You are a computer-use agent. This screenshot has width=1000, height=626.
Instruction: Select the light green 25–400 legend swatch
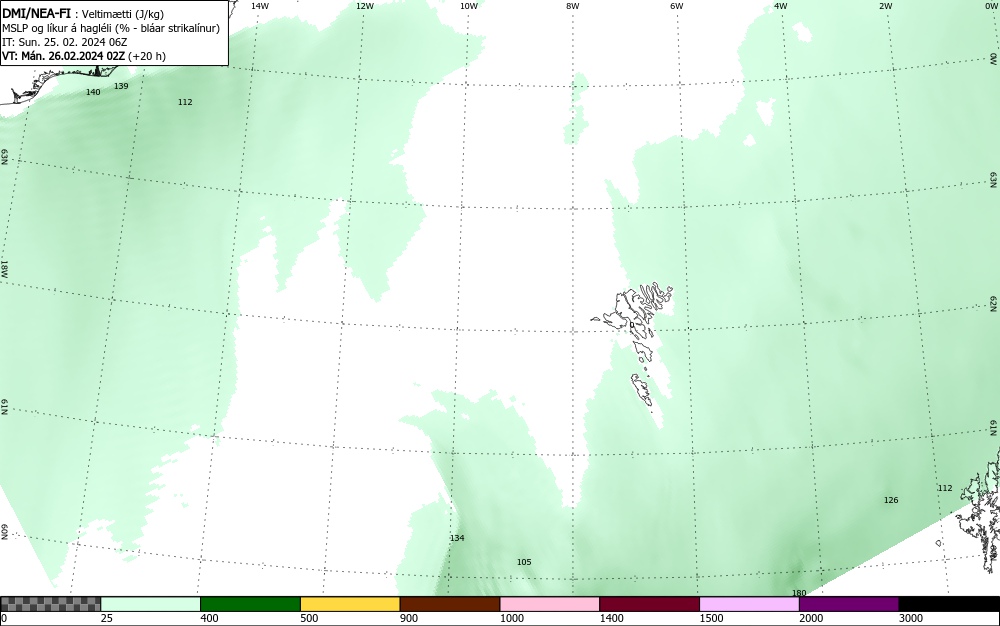[x=151, y=604]
